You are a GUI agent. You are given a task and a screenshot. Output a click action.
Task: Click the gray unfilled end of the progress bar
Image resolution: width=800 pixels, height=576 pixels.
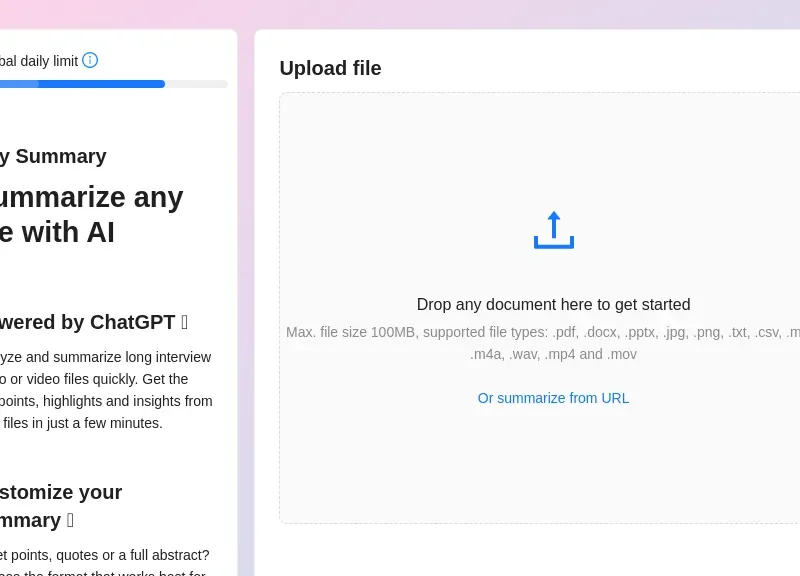(x=196, y=84)
